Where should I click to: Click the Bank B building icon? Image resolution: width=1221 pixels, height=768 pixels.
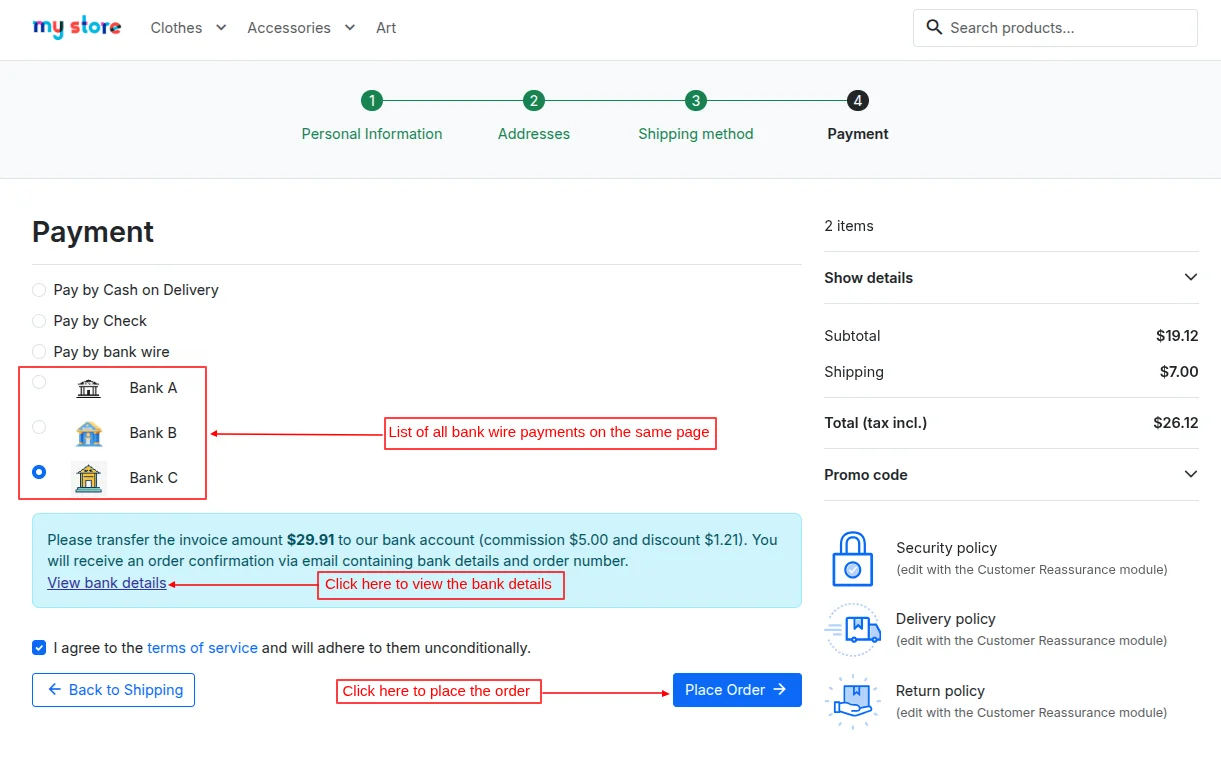pyautogui.click(x=89, y=433)
